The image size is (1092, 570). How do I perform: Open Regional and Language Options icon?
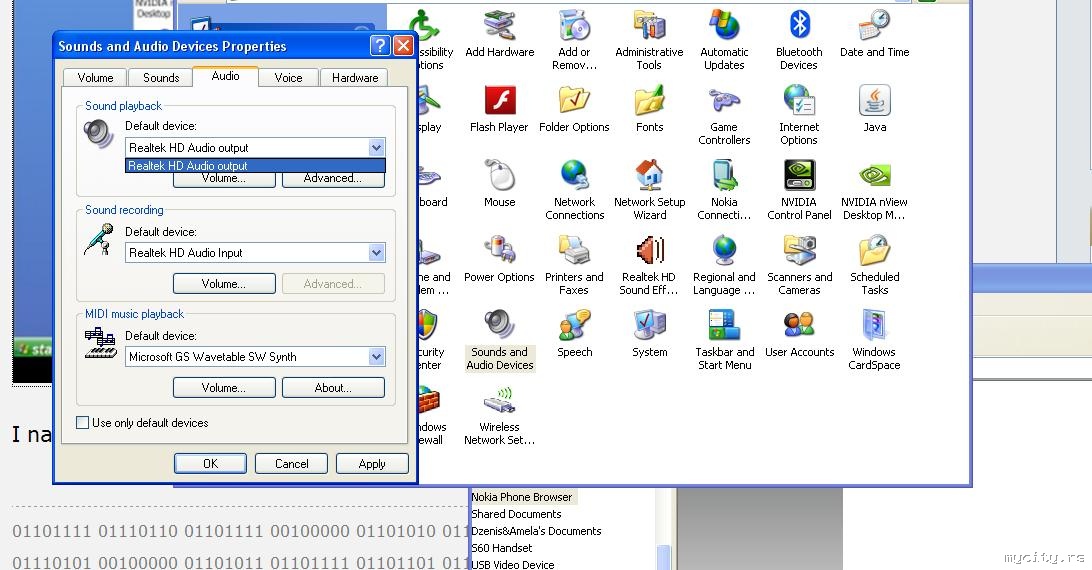tap(724, 265)
